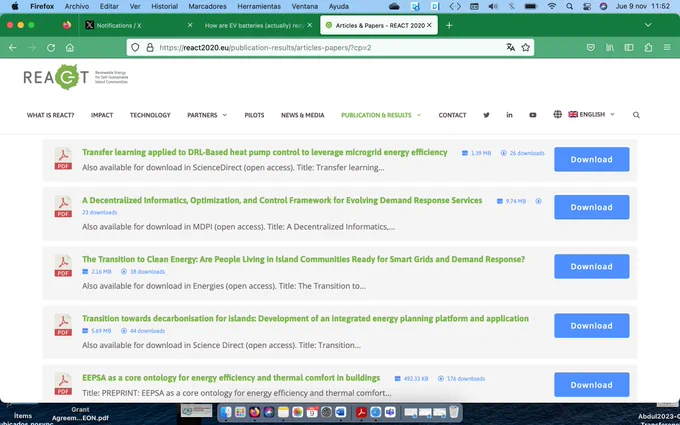Click the translate page icon in the address bar

tap(510, 48)
